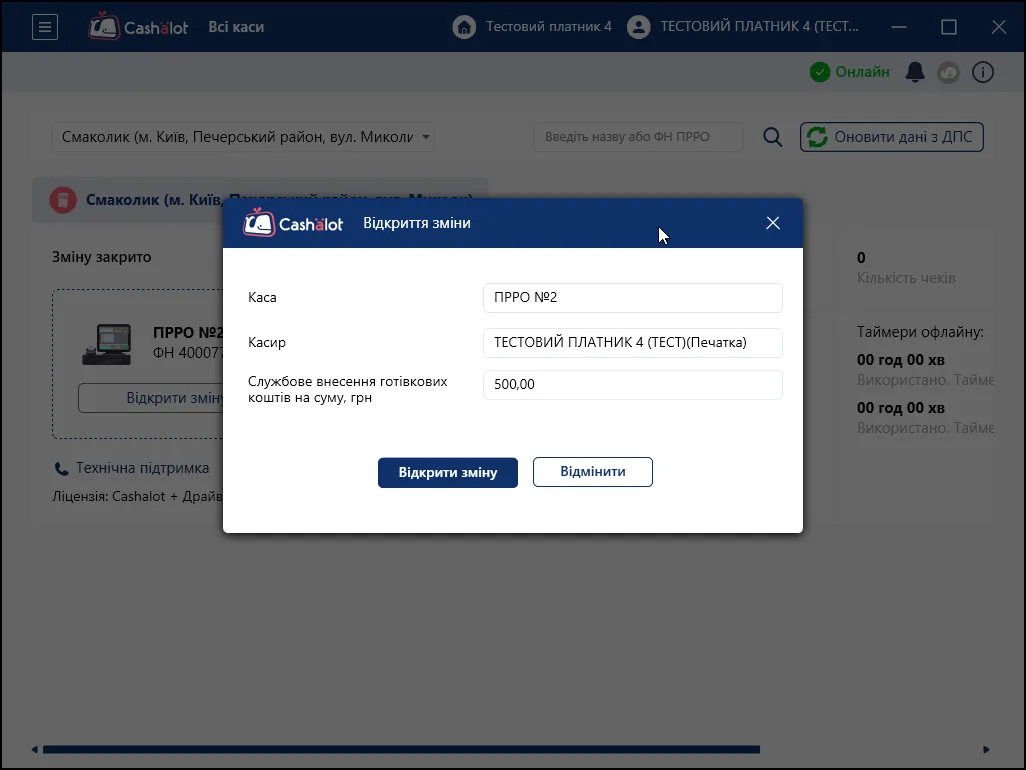Maximize the Cashalot window

pyautogui.click(x=949, y=27)
